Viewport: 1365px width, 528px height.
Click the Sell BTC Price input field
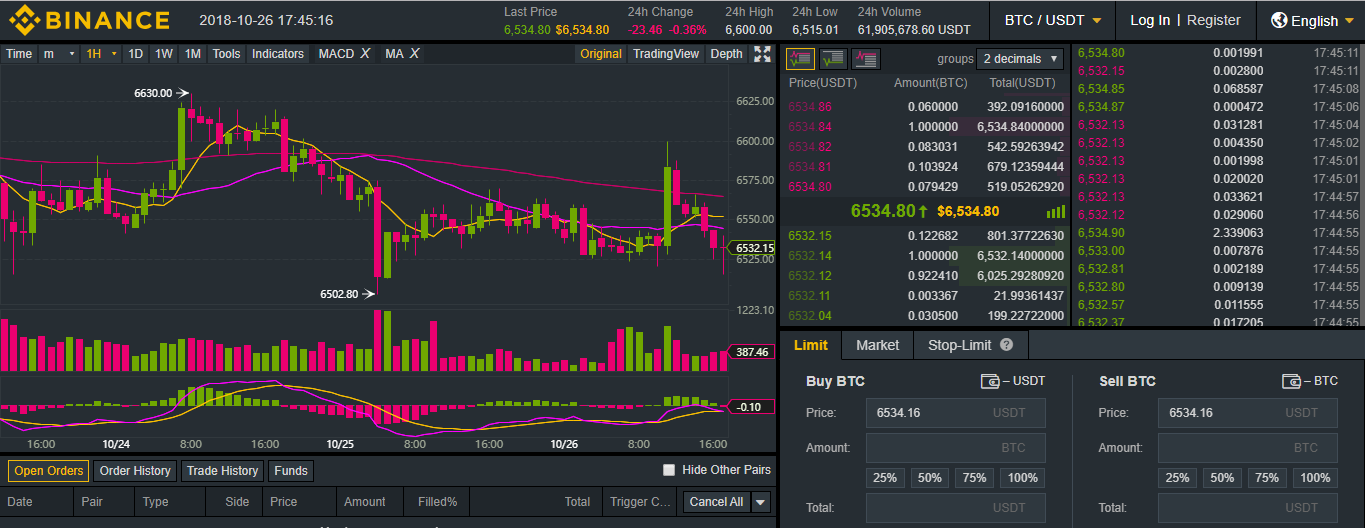pyautogui.click(x=1248, y=413)
